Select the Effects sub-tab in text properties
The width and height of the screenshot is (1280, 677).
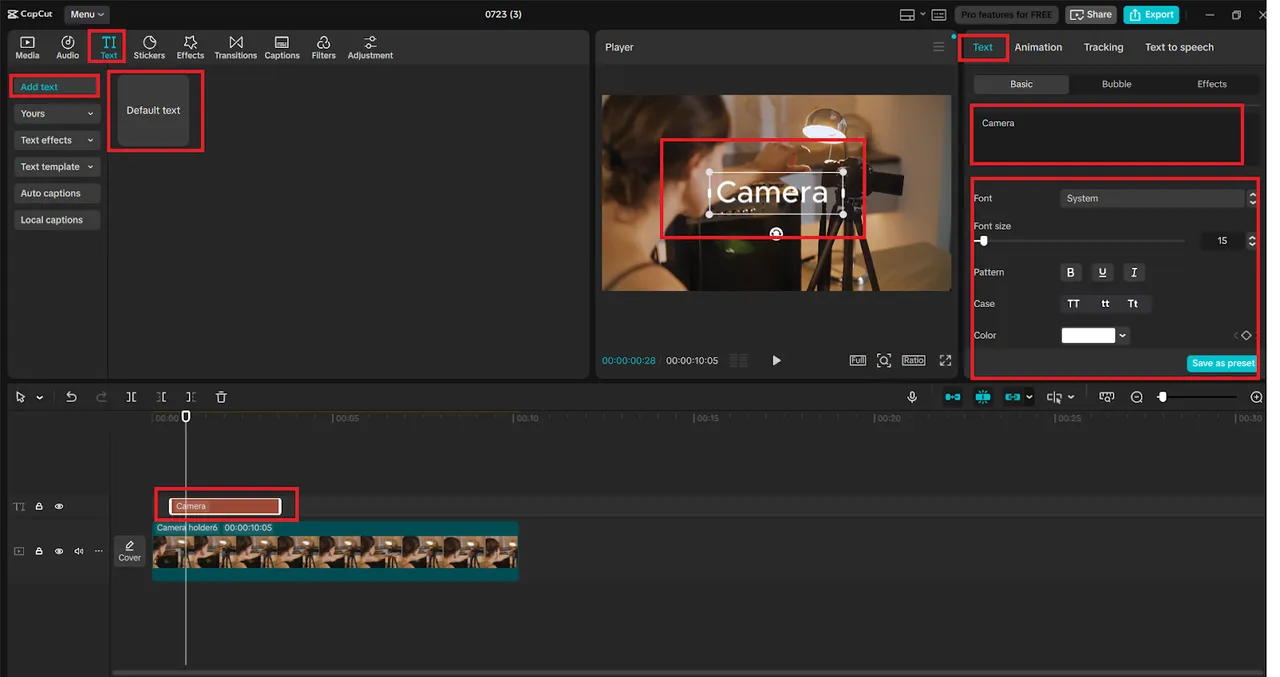pyautogui.click(x=1211, y=84)
